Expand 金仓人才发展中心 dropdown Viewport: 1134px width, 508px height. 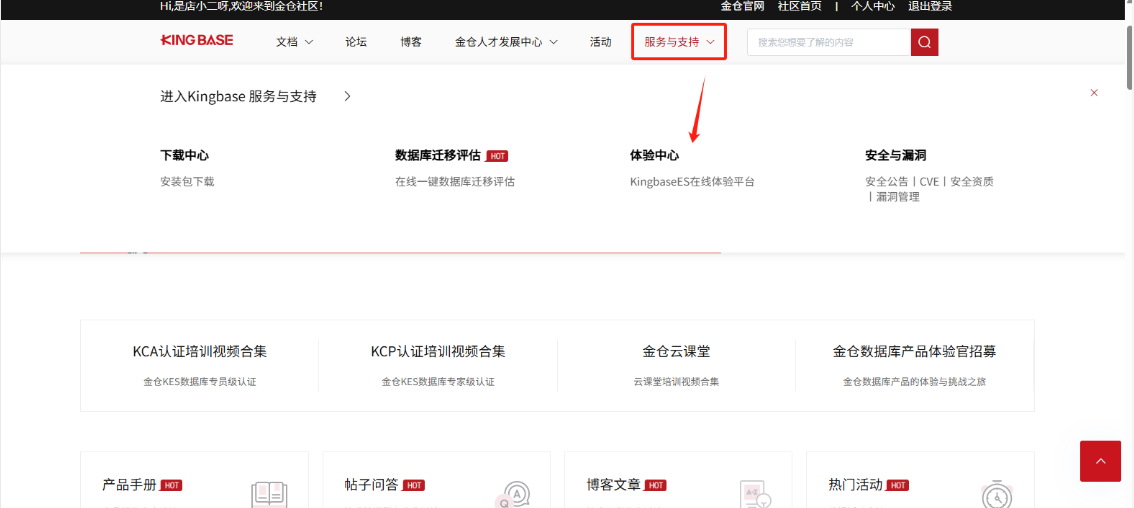(x=506, y=42)
